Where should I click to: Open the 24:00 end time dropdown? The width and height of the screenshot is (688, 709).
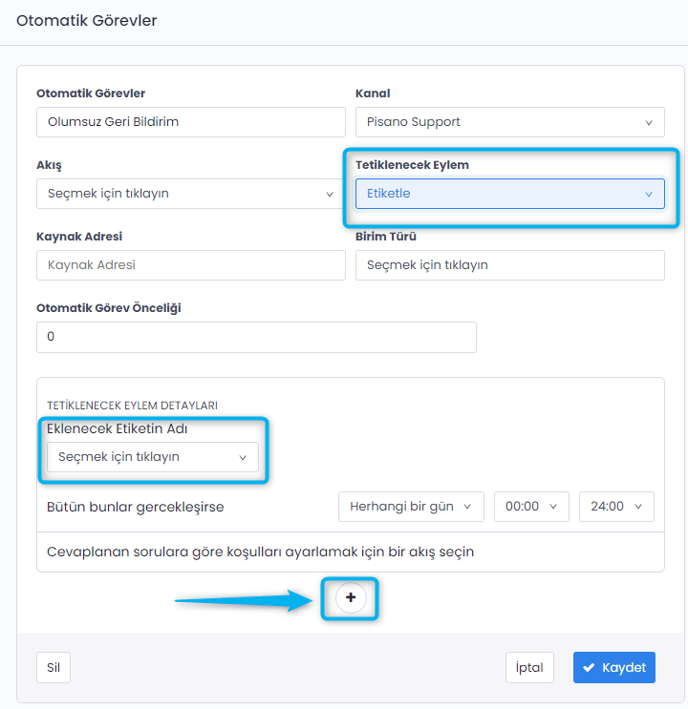[x=616, y=507]
